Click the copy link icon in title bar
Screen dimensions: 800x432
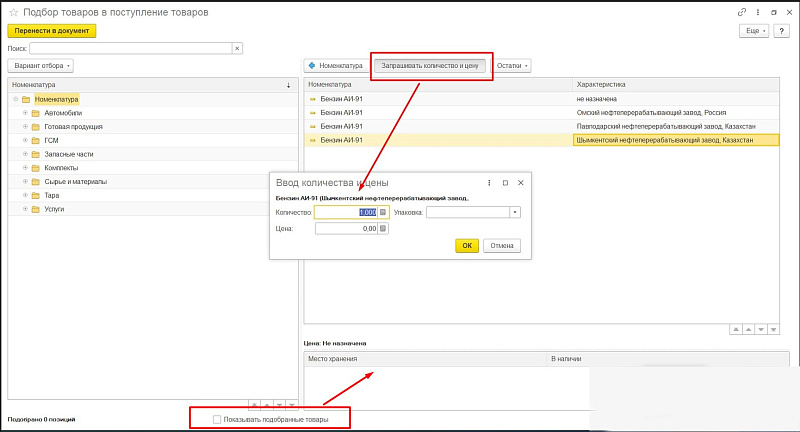(x=742, y=11)
